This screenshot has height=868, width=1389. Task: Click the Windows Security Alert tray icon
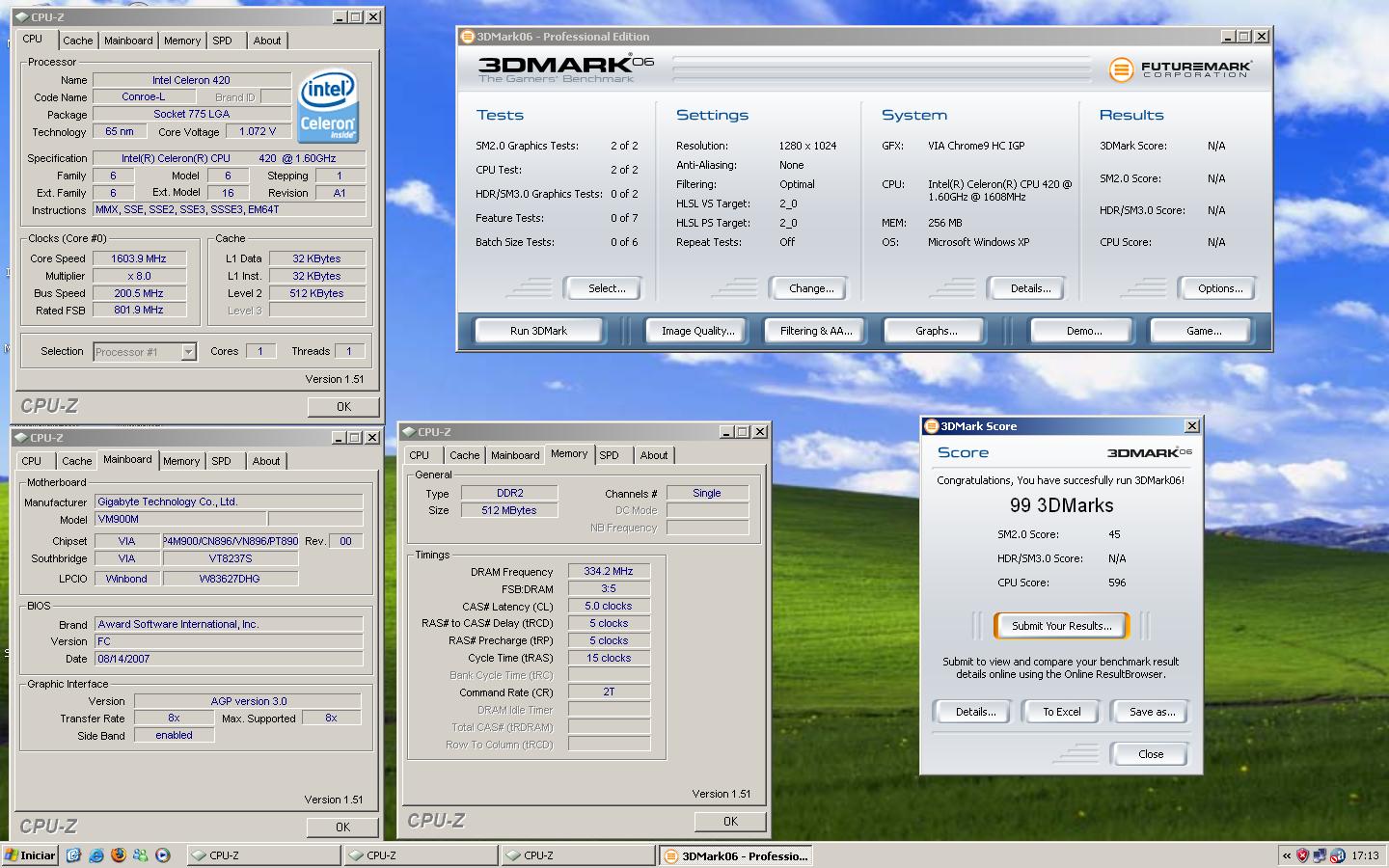coord(1302,855)
